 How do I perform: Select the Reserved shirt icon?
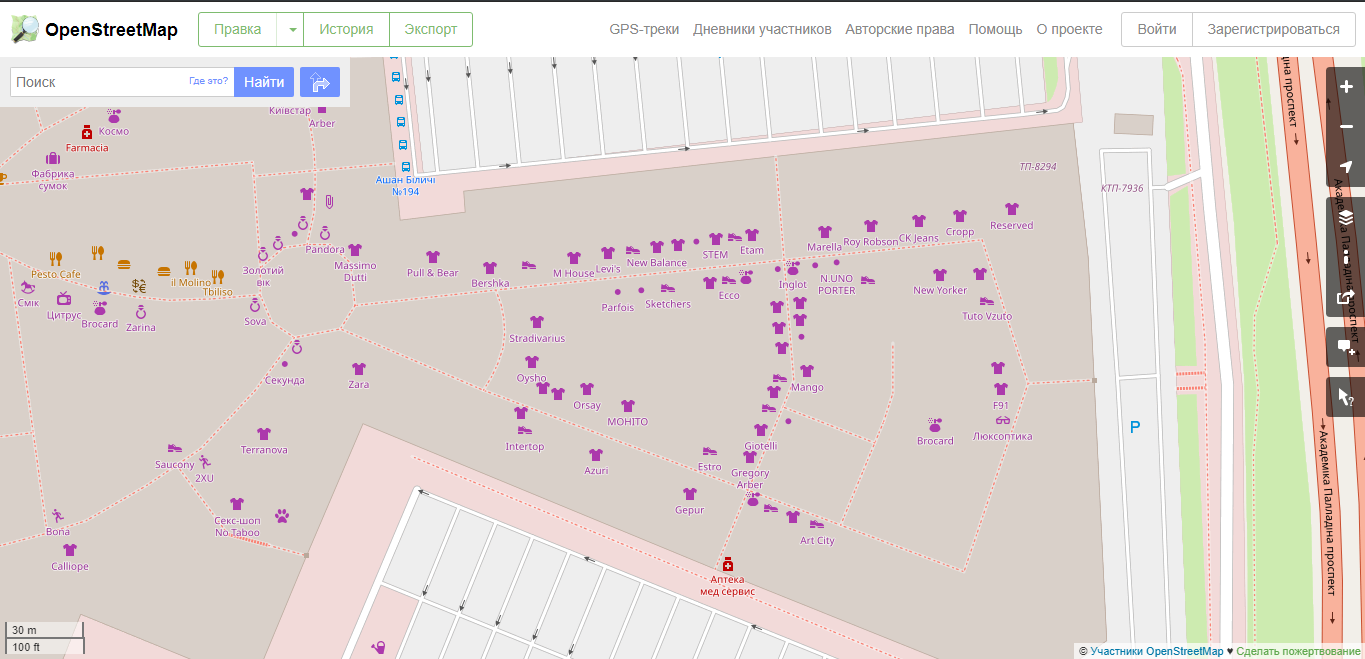pos(1012,209)
